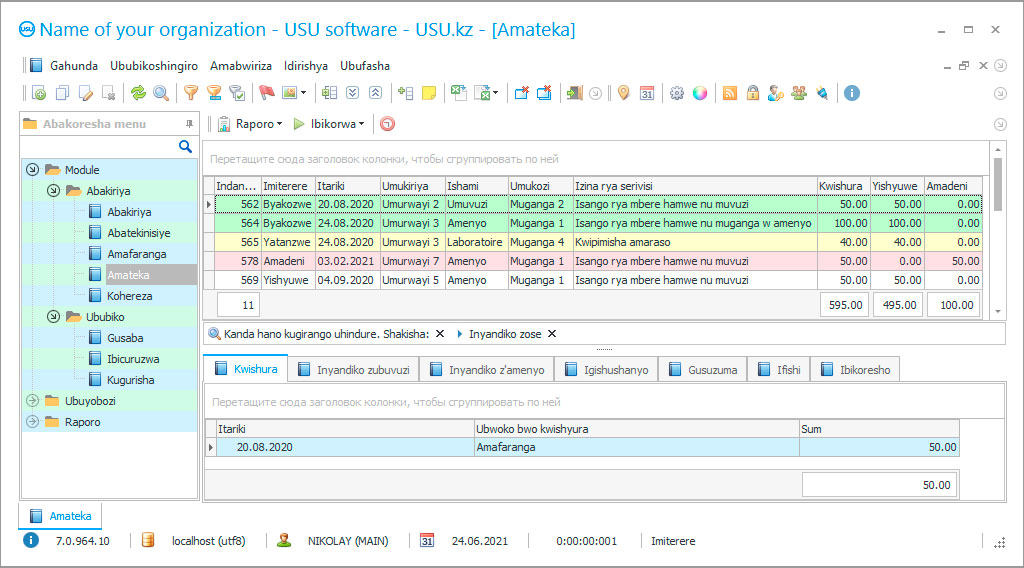Remove the Shakisha filter with its X

[440, 334]
